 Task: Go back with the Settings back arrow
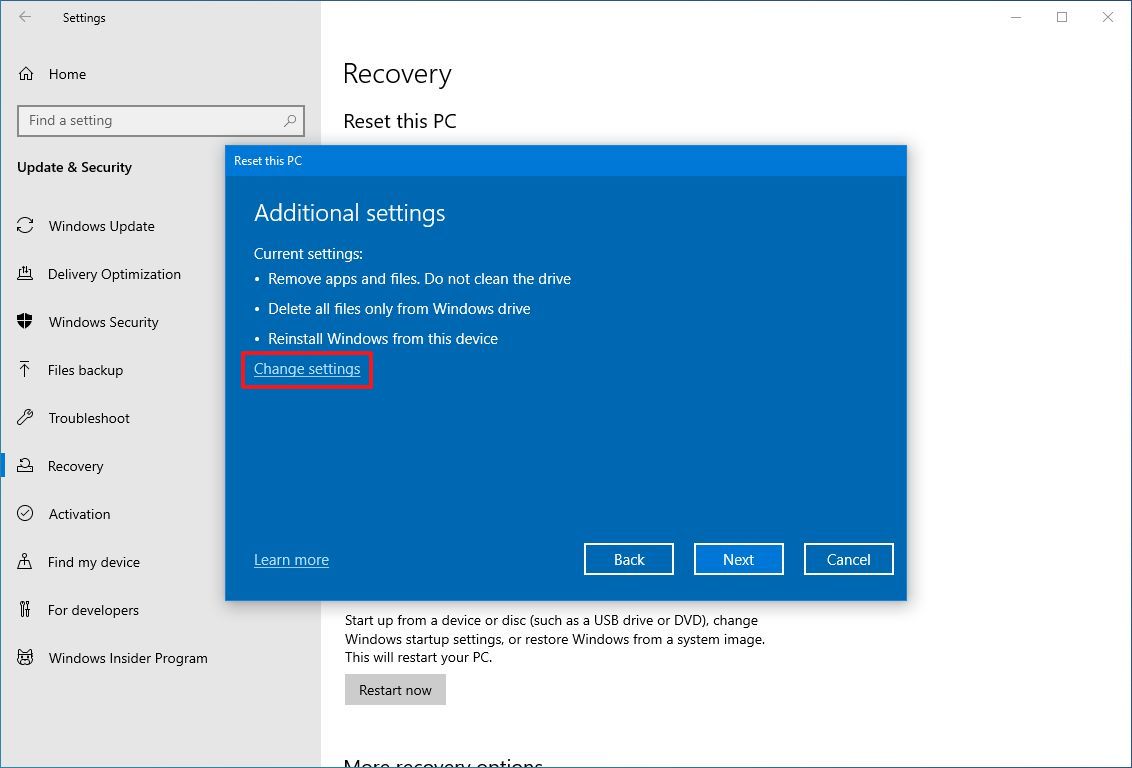25,17
